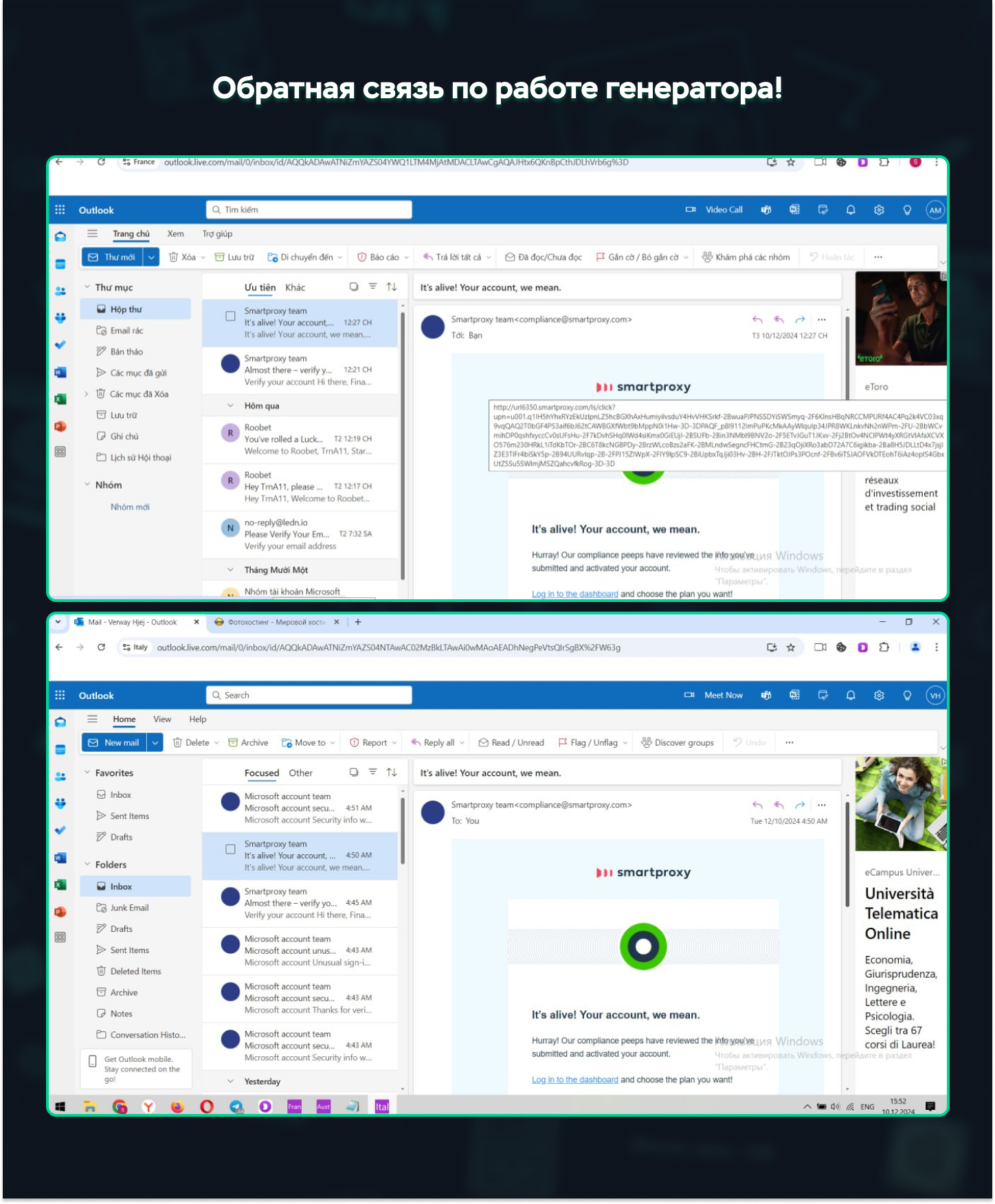Click the Discover groups icon
995x1204 pixels.
[646, 743]
